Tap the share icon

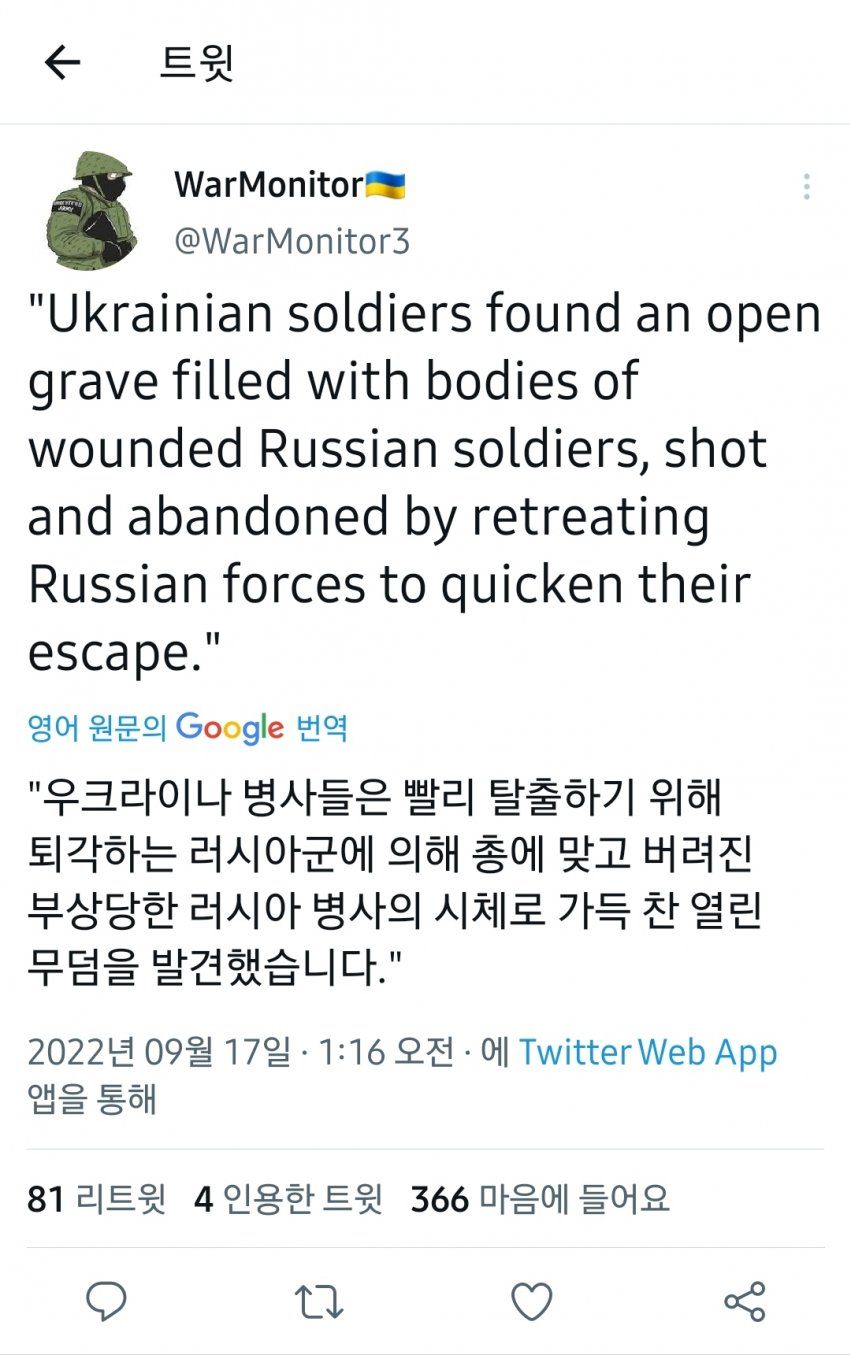(744, 1301)
